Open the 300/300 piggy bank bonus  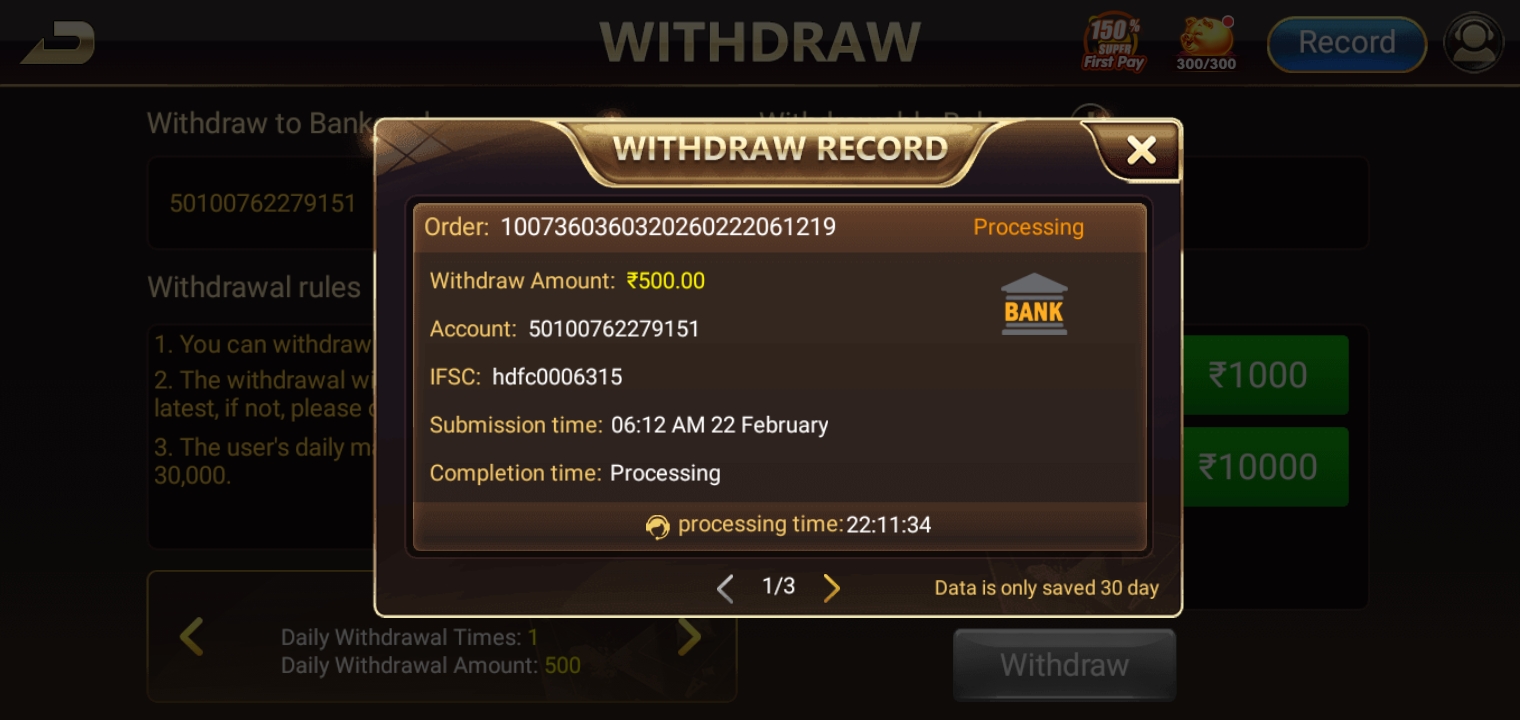tap(1206, 43)
